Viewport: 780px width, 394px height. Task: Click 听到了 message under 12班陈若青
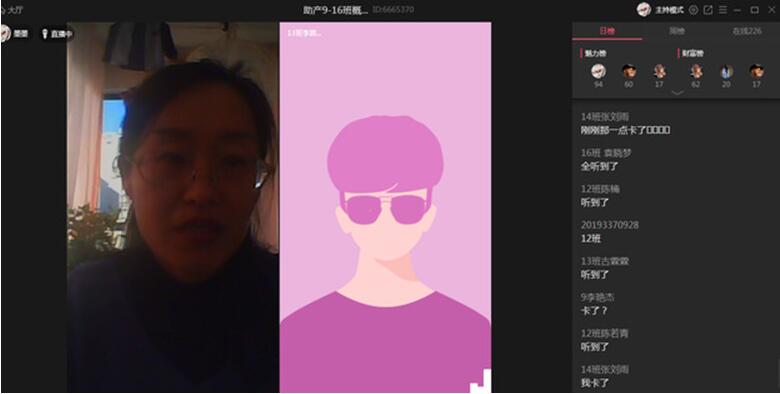pyautogui.click(x=595, y=347)
